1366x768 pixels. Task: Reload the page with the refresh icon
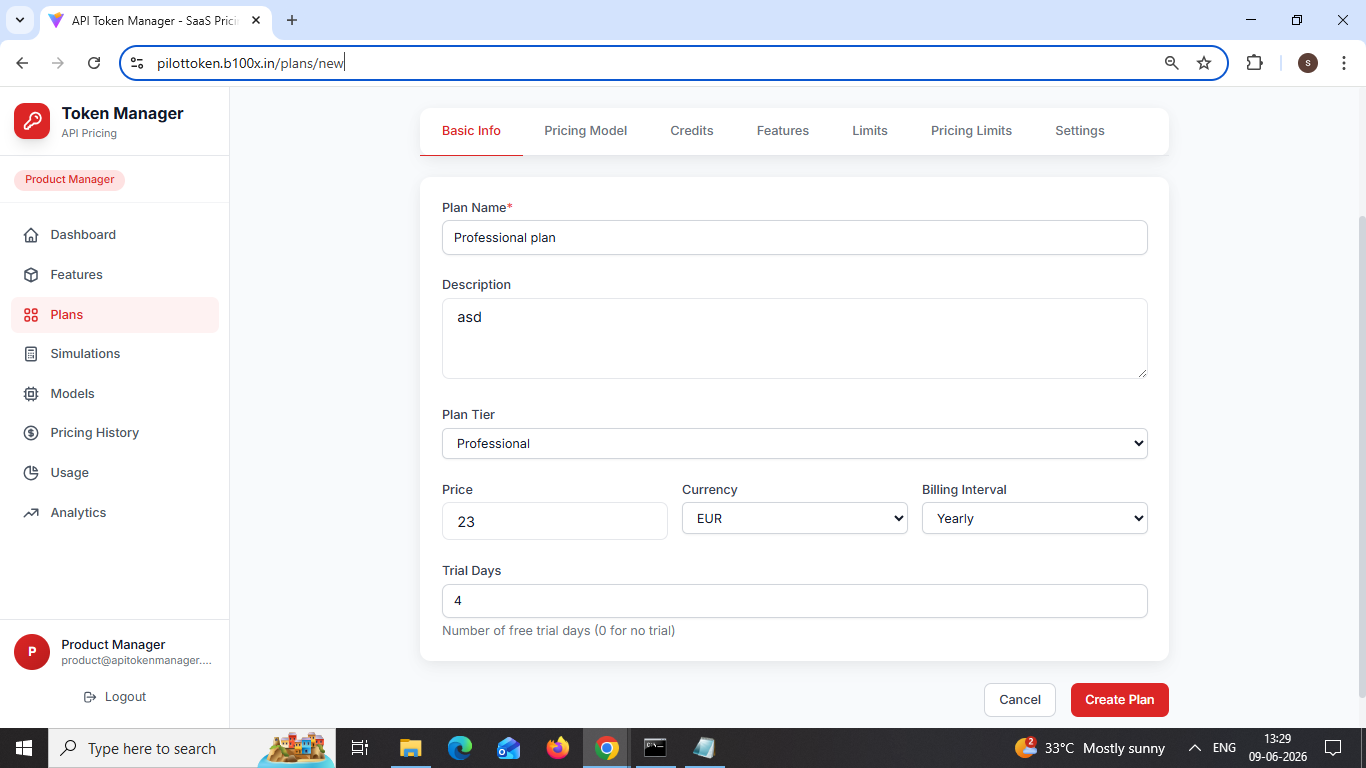coord(94,63)
